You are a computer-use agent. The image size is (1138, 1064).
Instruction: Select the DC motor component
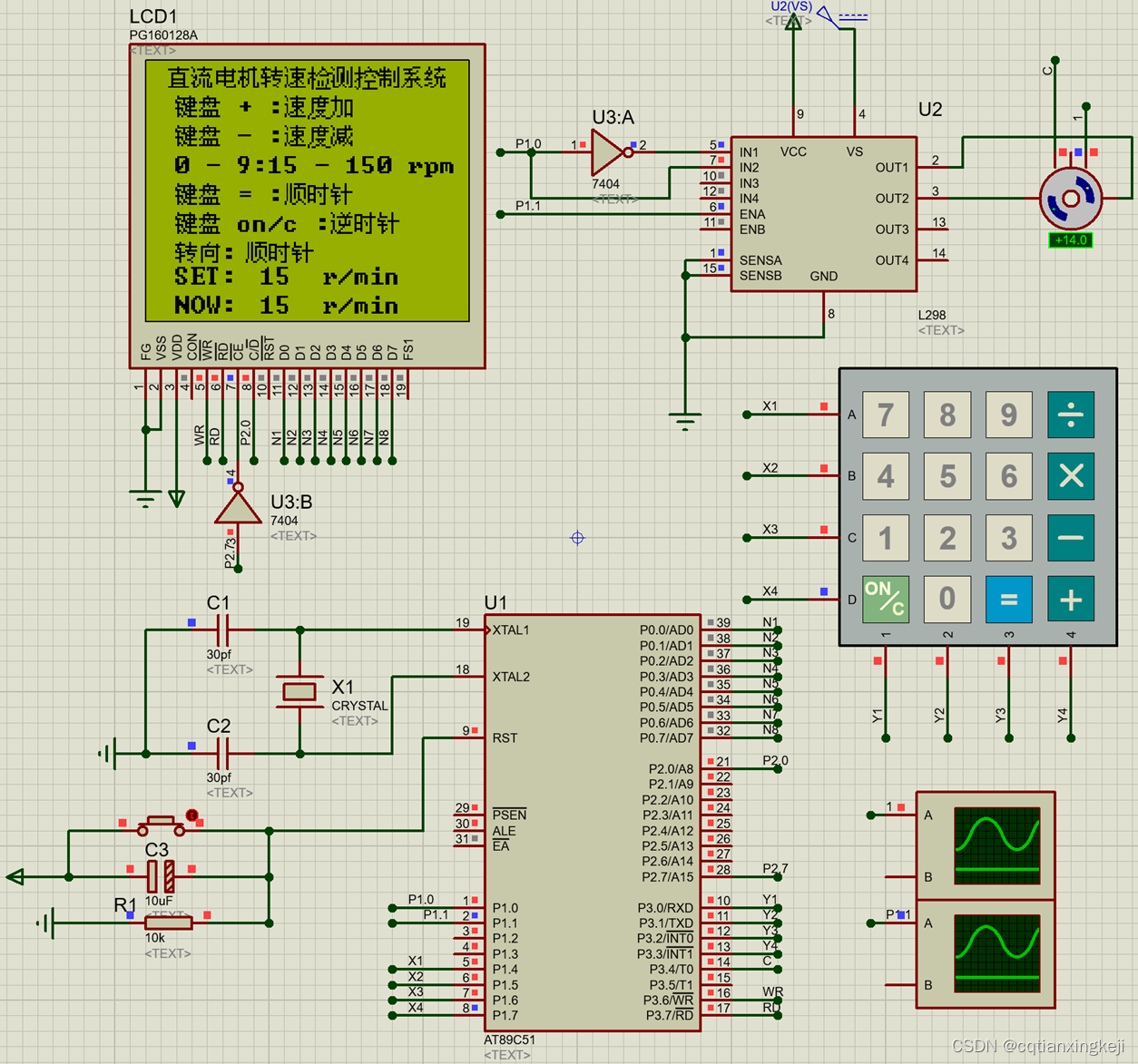(x=1071, y=198)
